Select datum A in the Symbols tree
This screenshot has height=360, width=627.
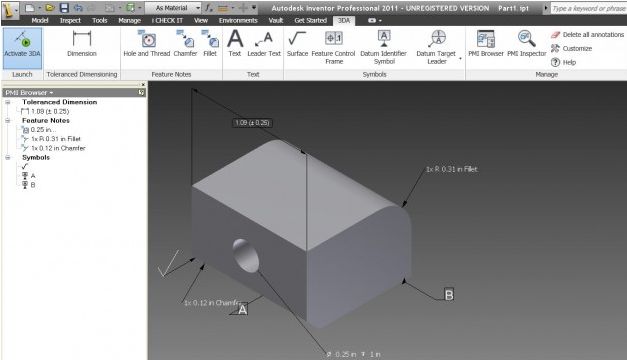[28, 176]
